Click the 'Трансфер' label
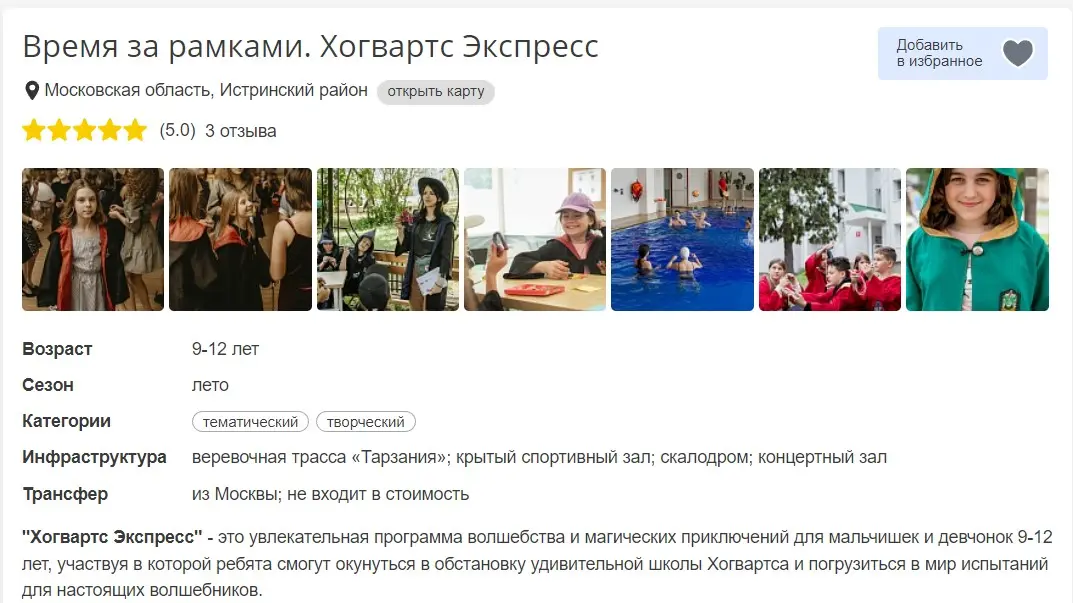The width and height of the screenshot is (1073, 603). tap(65, 494)
